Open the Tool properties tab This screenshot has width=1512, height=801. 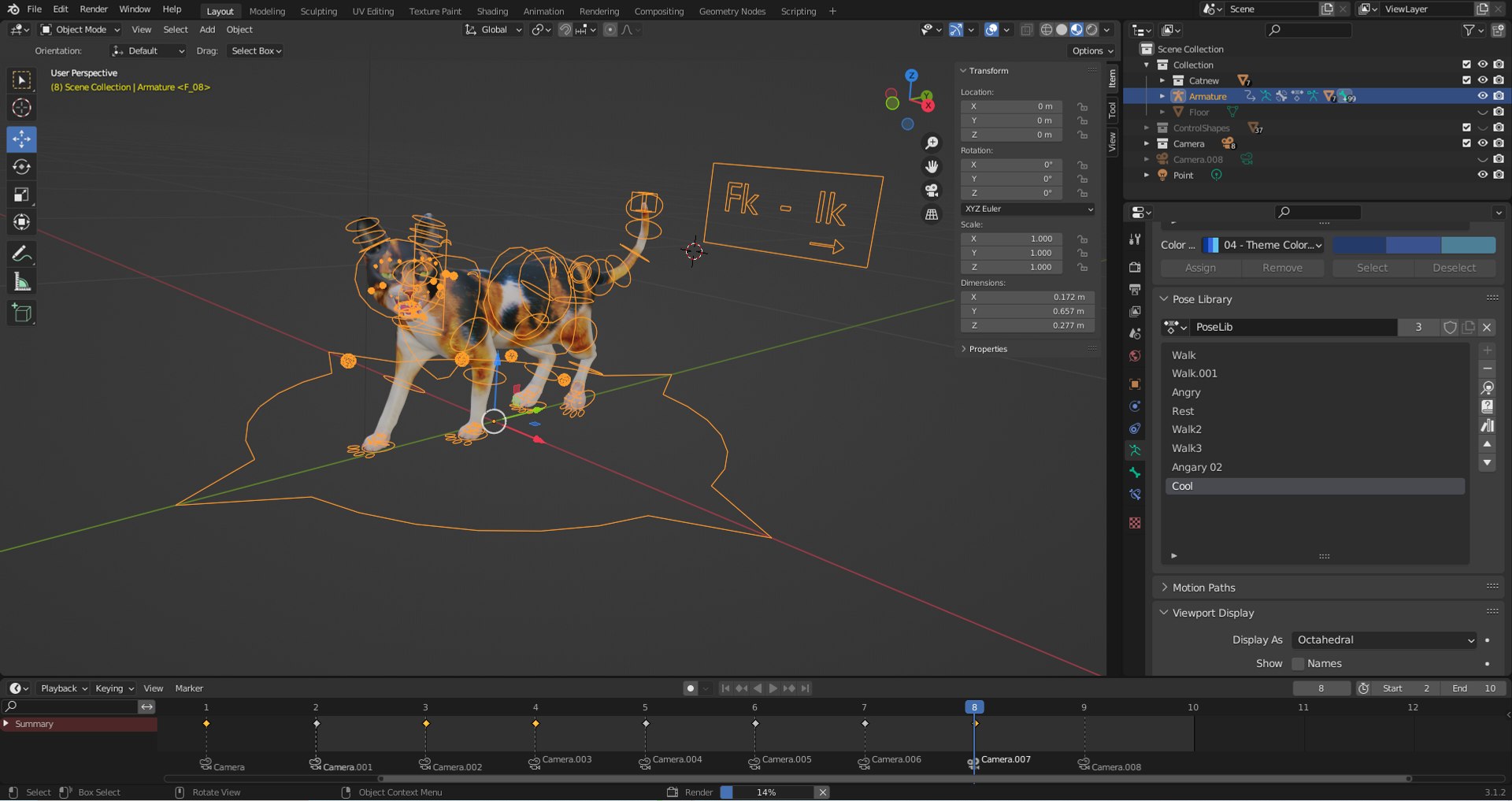(x=1135, y=239)
